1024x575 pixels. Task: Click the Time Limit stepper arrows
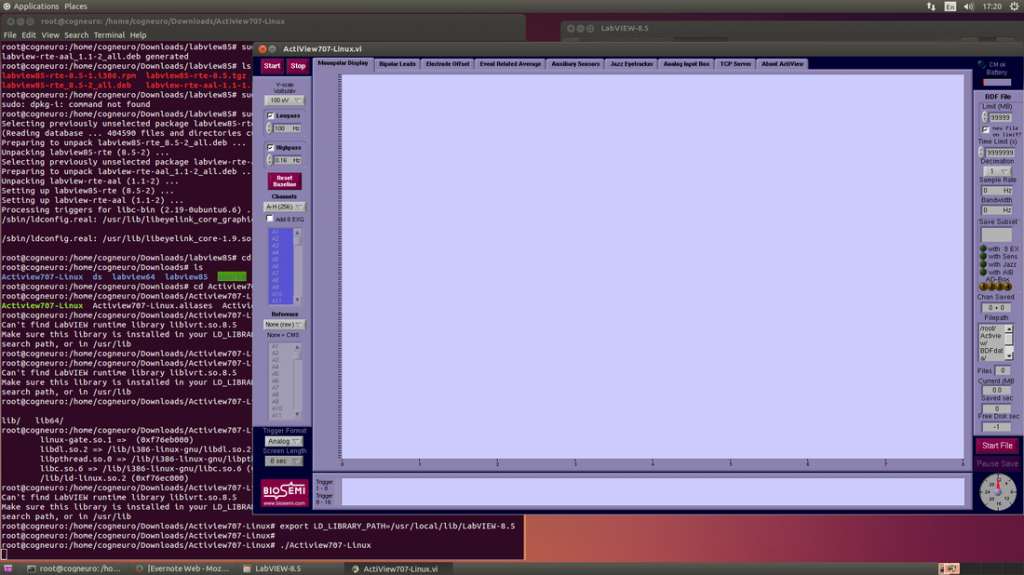coord(981,152)
